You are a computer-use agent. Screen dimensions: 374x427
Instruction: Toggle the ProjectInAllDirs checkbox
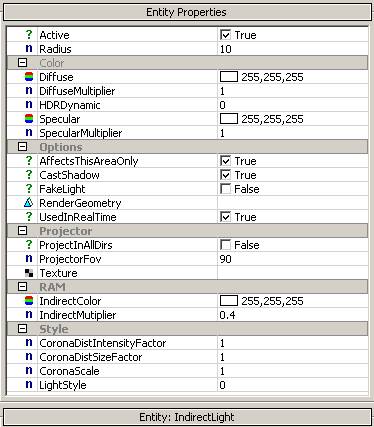click(x=225, y=245)
